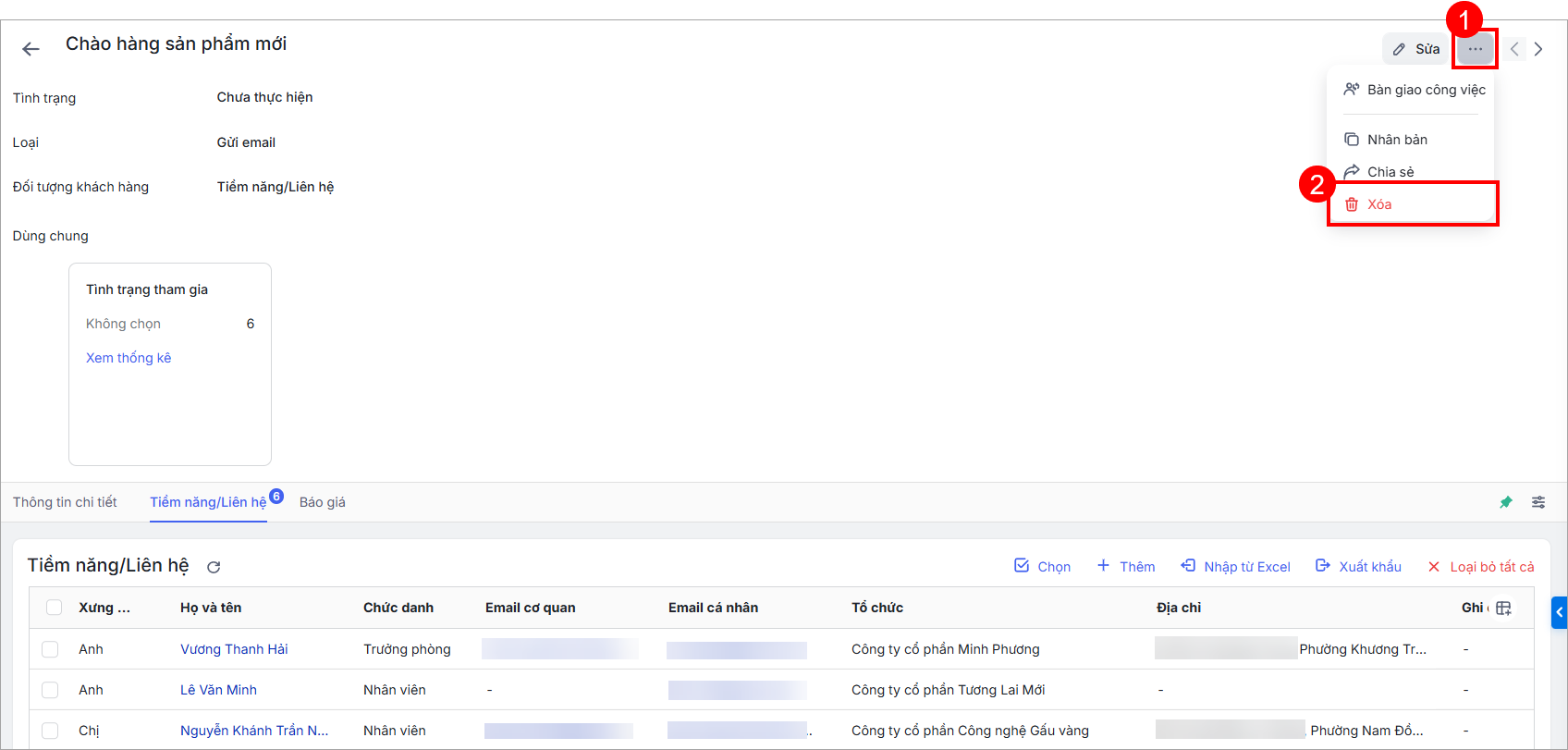The height and width of the screenshot is (750, 1568).
Task: Click the Chọn button
Action: [x=1042, y=566]
